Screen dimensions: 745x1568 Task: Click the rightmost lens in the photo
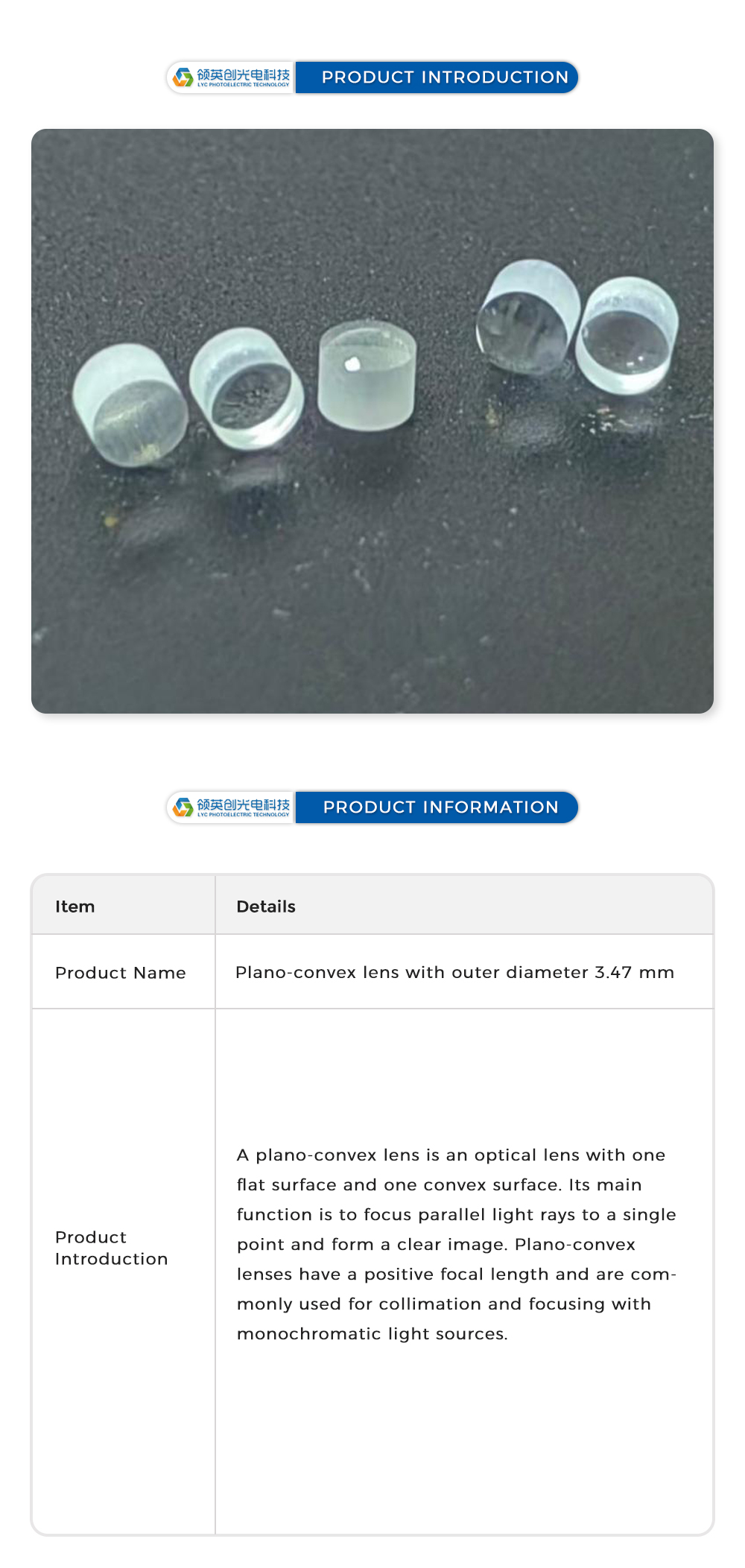tap(627, 334)
